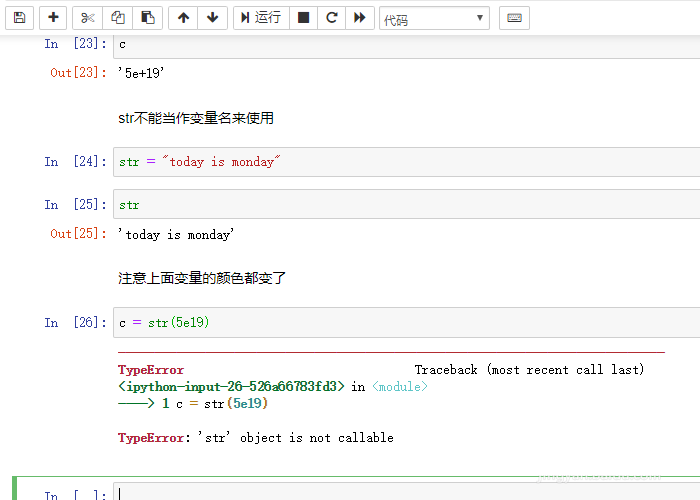
Task: Save the notebook with the floppy disk icon
Action: pos(19,18)
